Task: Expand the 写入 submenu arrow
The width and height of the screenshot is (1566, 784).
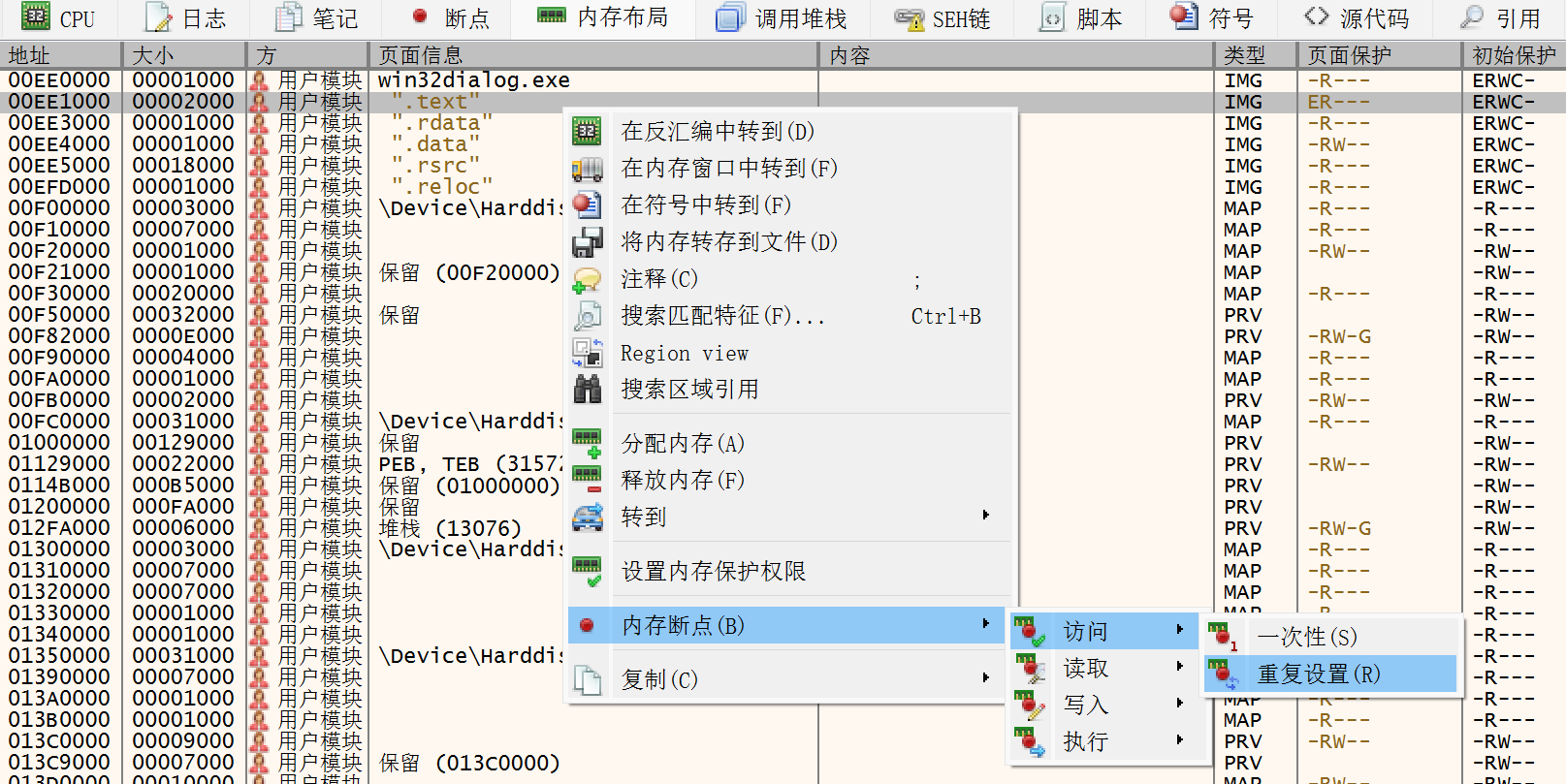Action: tap(1180, 704)
